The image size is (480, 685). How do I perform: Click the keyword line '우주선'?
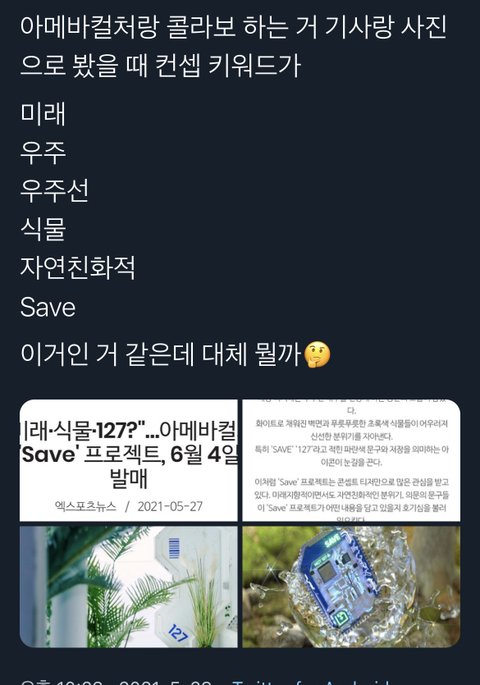point(55,190)
